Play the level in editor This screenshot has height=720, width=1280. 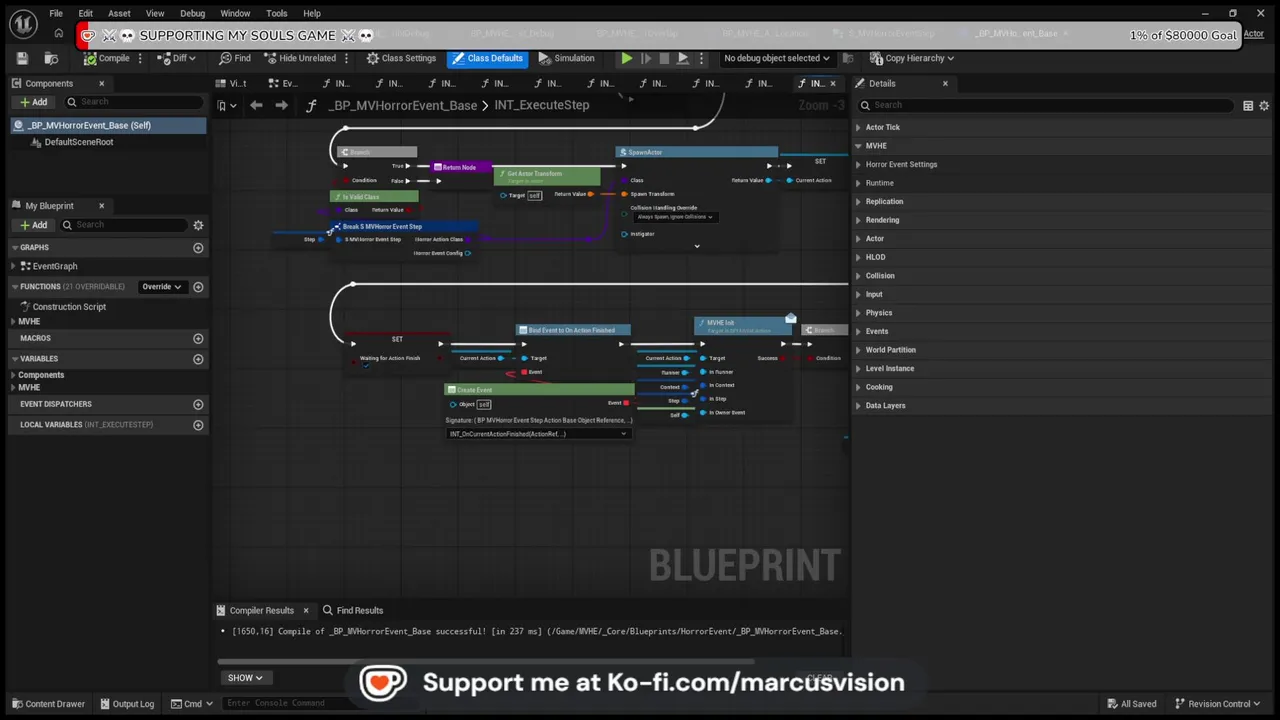627,58
